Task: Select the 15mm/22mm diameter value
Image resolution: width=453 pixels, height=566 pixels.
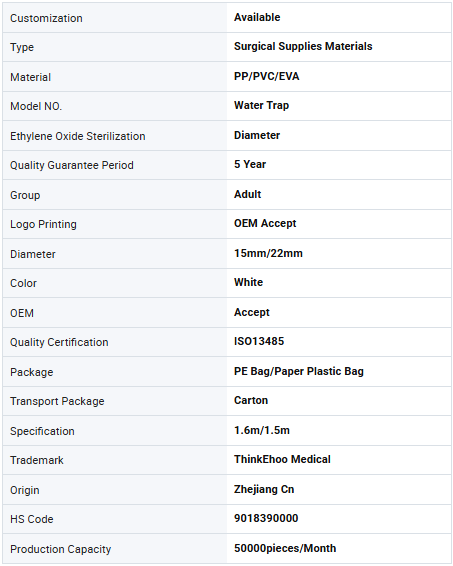Action: [x=268, y=253]
